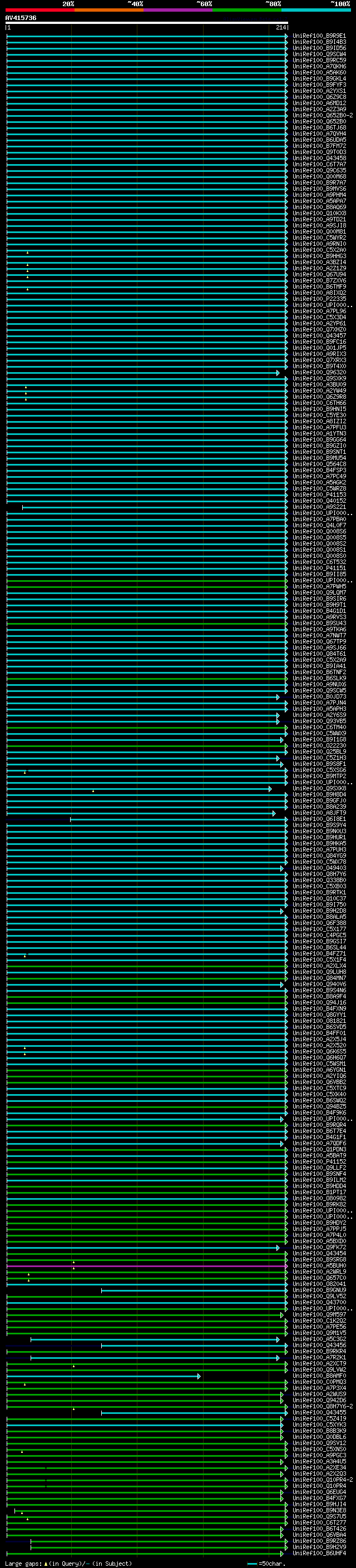Open the UniRef100_Q6I8E1 hit label
Viewport: 356px width, 1568px height.
(319, 819)
